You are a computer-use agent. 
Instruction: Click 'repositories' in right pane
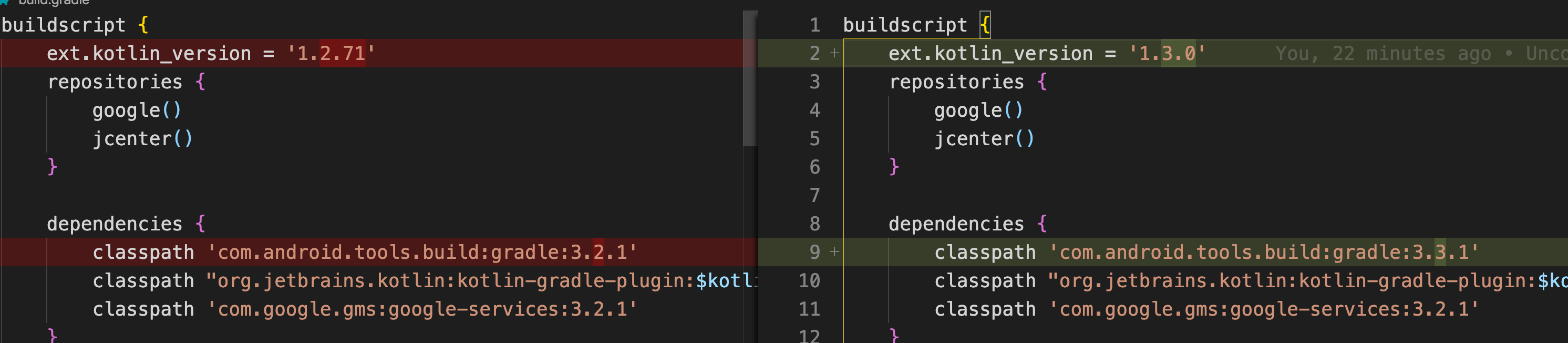tap(956, 82)
